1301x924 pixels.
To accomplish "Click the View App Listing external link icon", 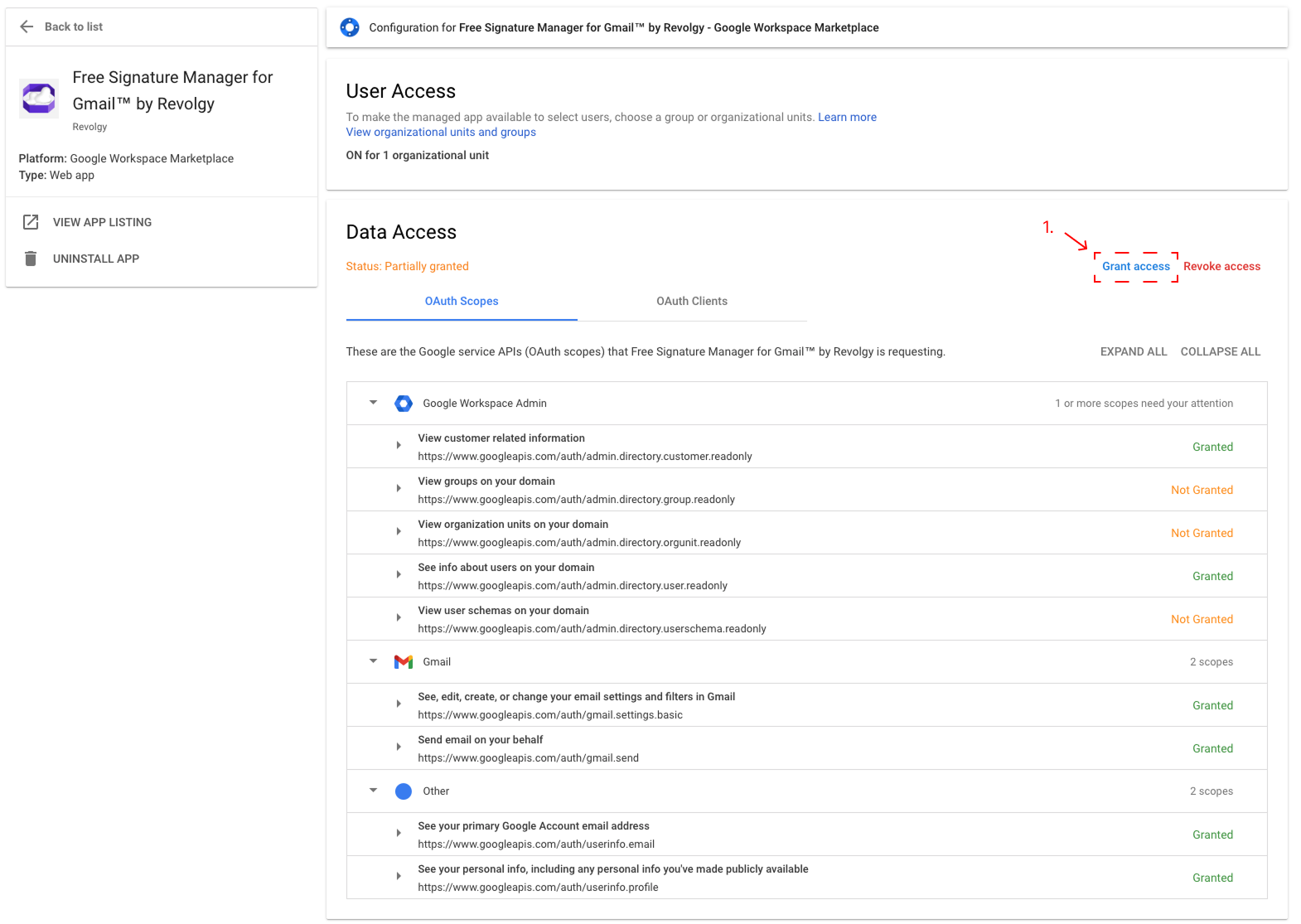I will [x=31, y=222].
